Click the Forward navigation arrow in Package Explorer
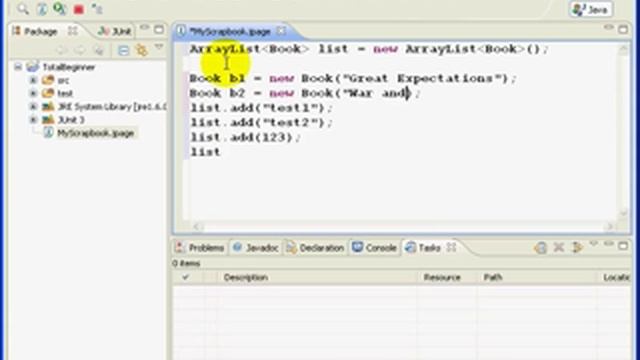This screenshot has width=640, height=360. [x=80, y=50]
